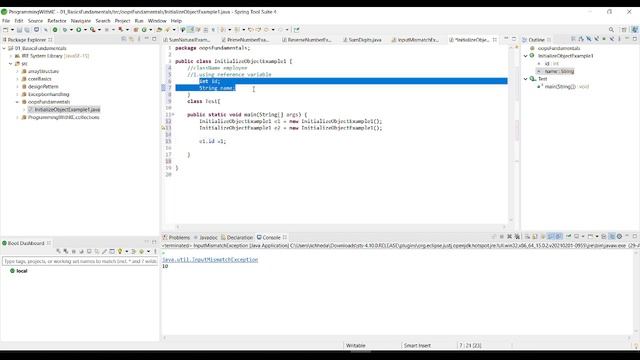Collapse the 01_BasicsFundamentals project node
Screen dimensions: 640x360
4,48
